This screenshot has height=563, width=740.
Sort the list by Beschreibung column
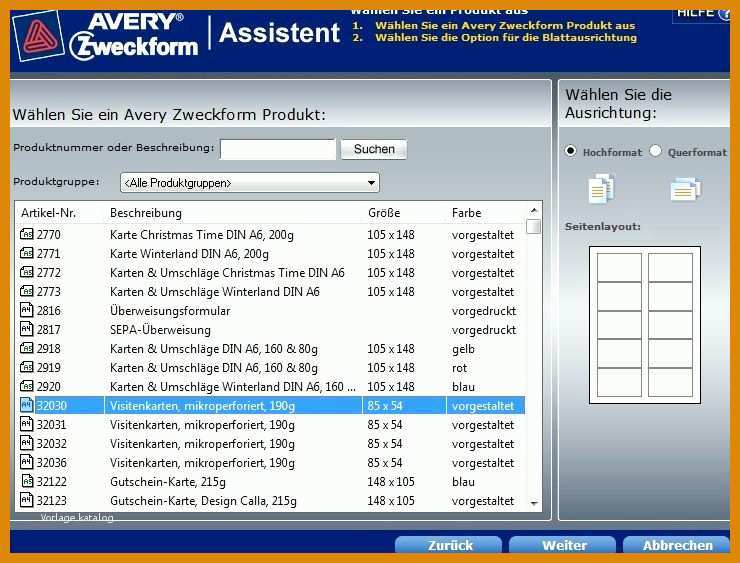point(146,213)
